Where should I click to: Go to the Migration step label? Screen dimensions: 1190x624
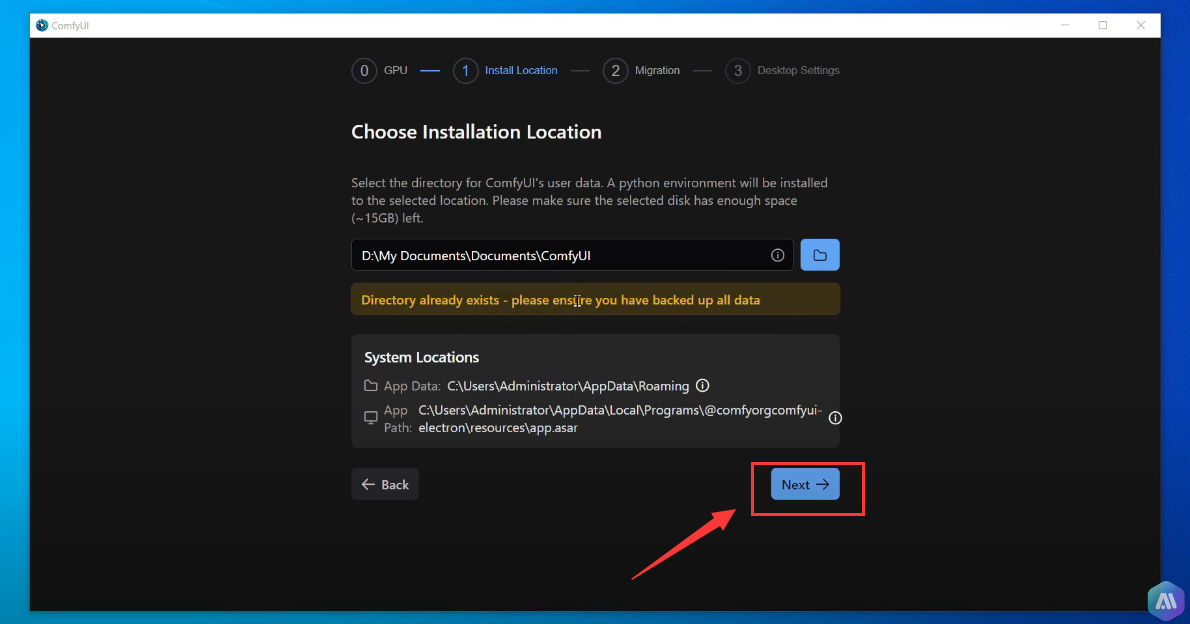click(x=657, y=70)
